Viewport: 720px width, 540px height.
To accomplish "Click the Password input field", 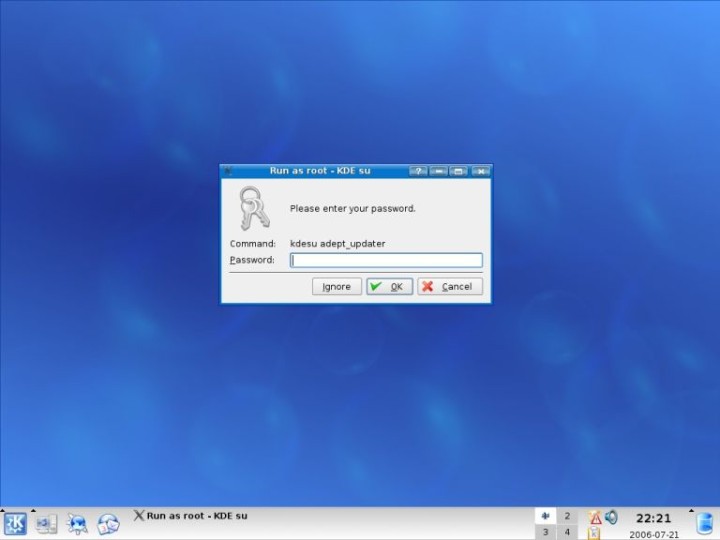I will coord(386,260).
